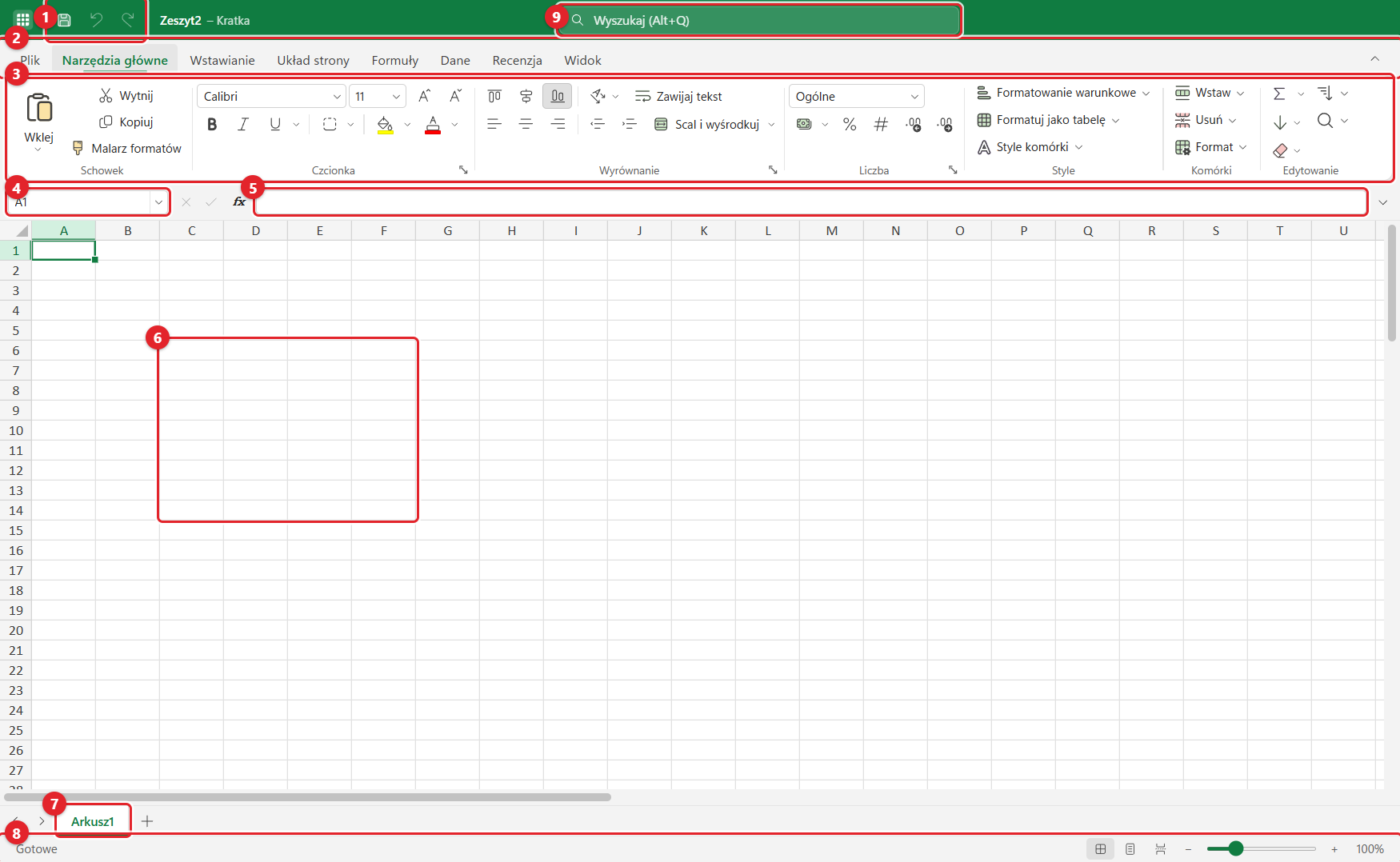Click the AutoSum sigma icon

point(1279,94)
